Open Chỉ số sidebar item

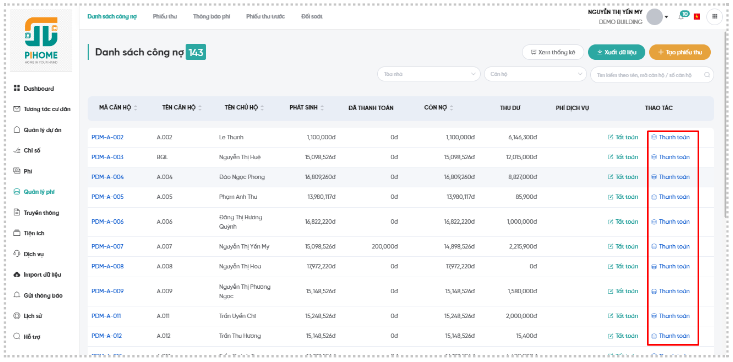pyautogui.click(x=28, y=151)
